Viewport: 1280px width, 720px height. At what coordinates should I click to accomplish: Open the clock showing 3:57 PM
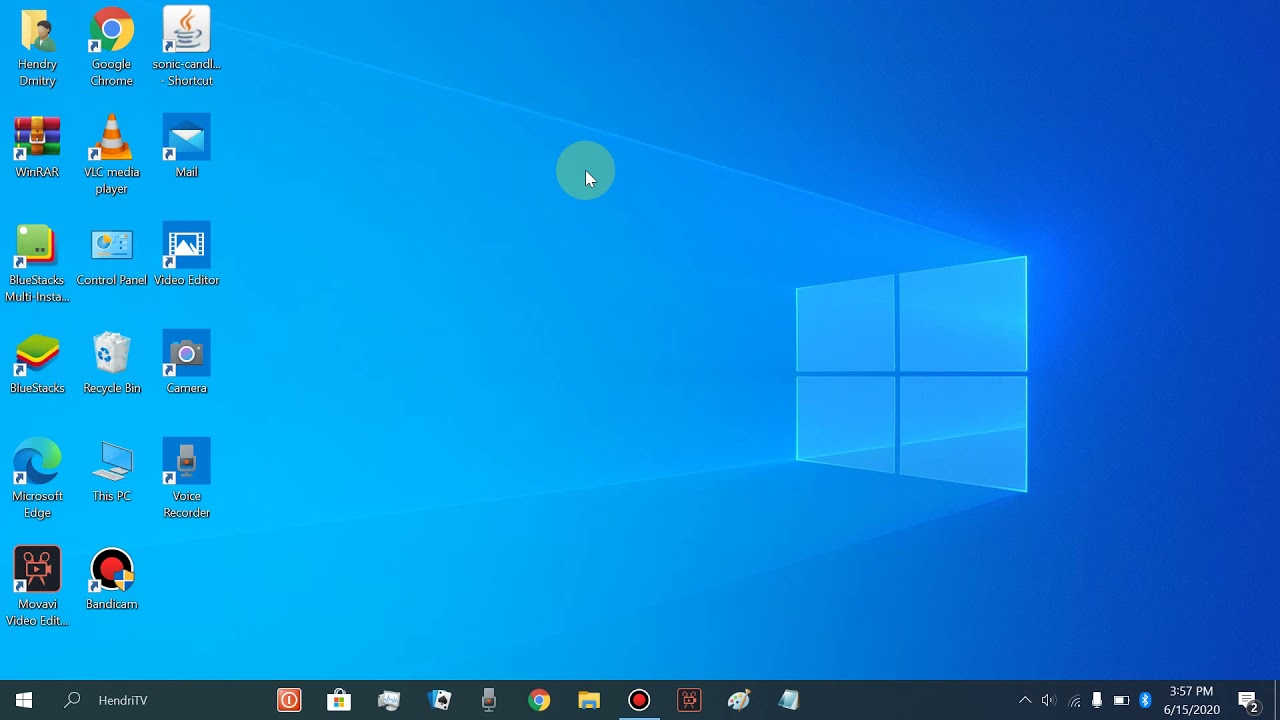click(1191, 700)
